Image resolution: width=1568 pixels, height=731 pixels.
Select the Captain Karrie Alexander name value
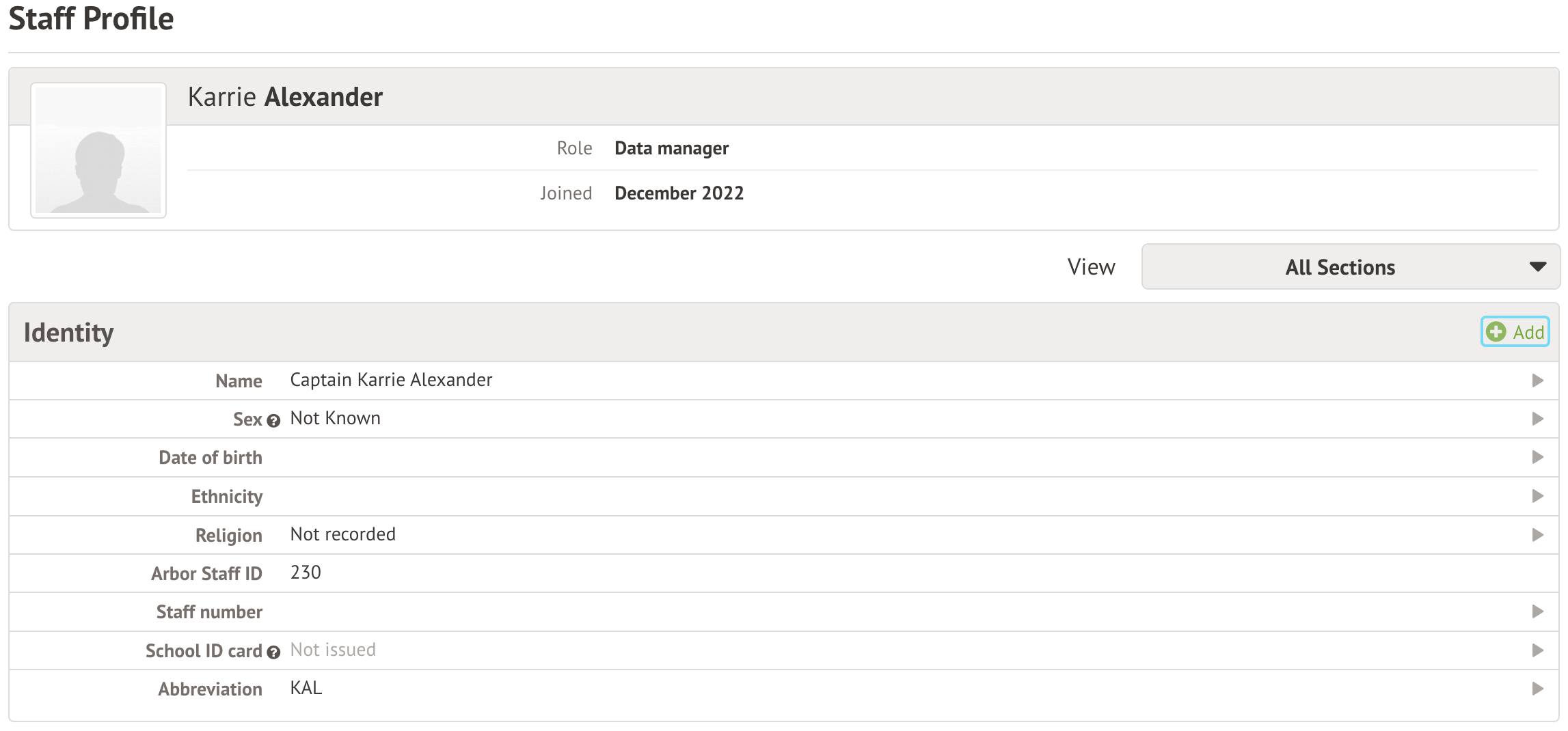coord(391,380)
